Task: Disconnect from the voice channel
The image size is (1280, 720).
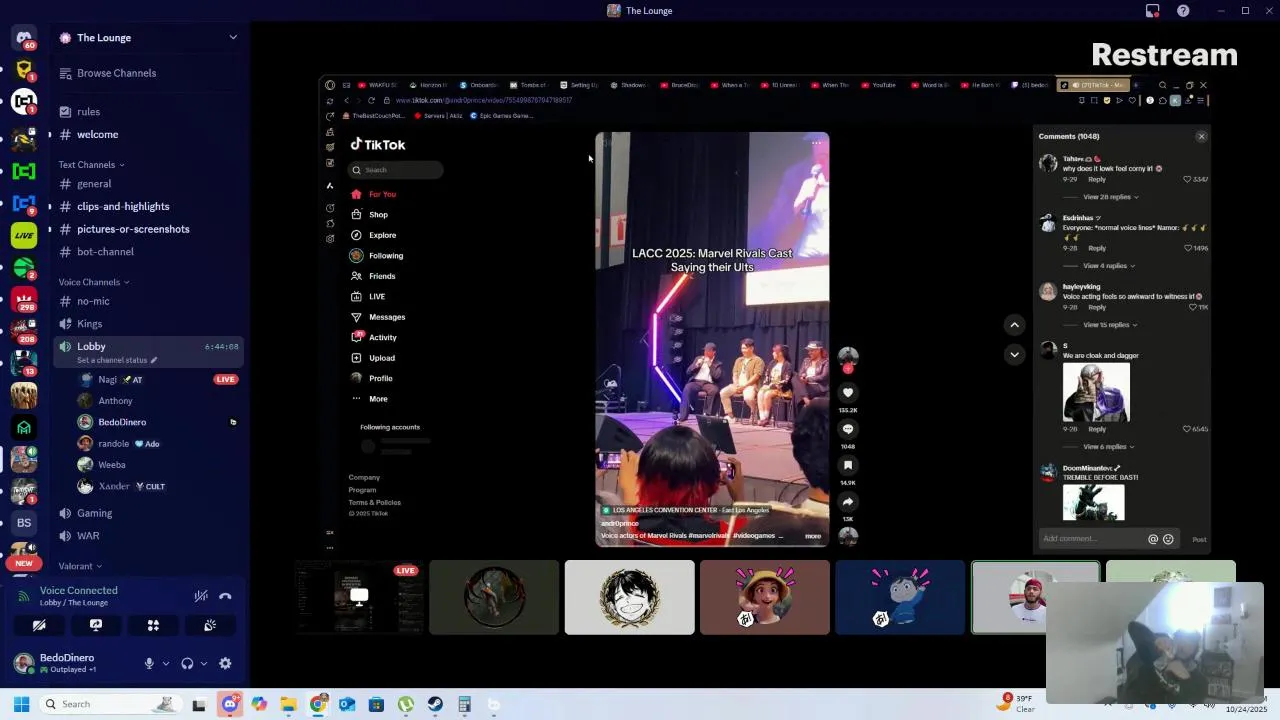Action: tap(225, 596)
